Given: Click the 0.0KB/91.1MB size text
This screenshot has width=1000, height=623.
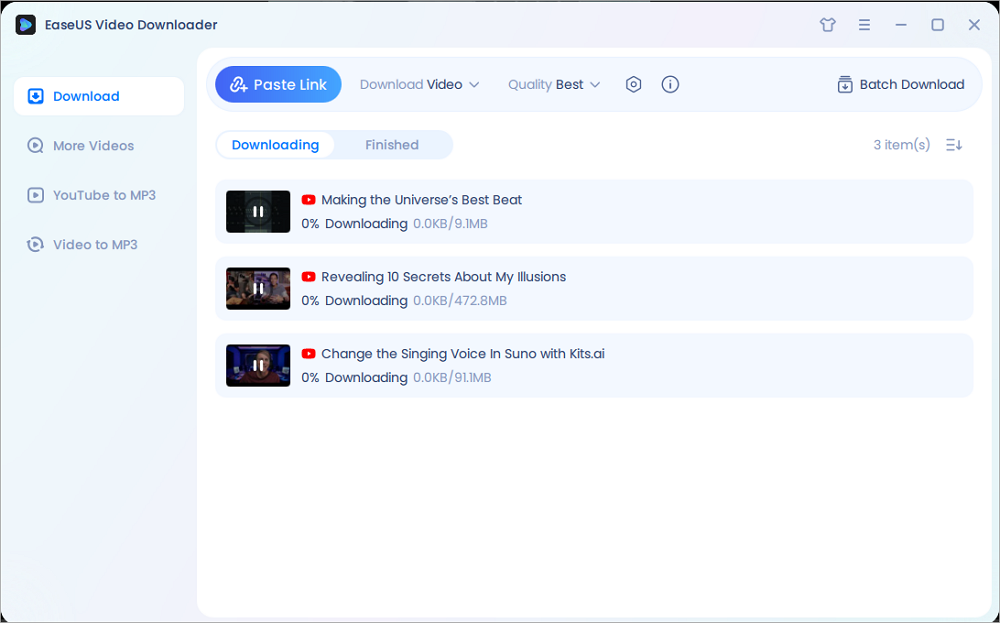Looking at the screenshot, I should click(452, 377).
